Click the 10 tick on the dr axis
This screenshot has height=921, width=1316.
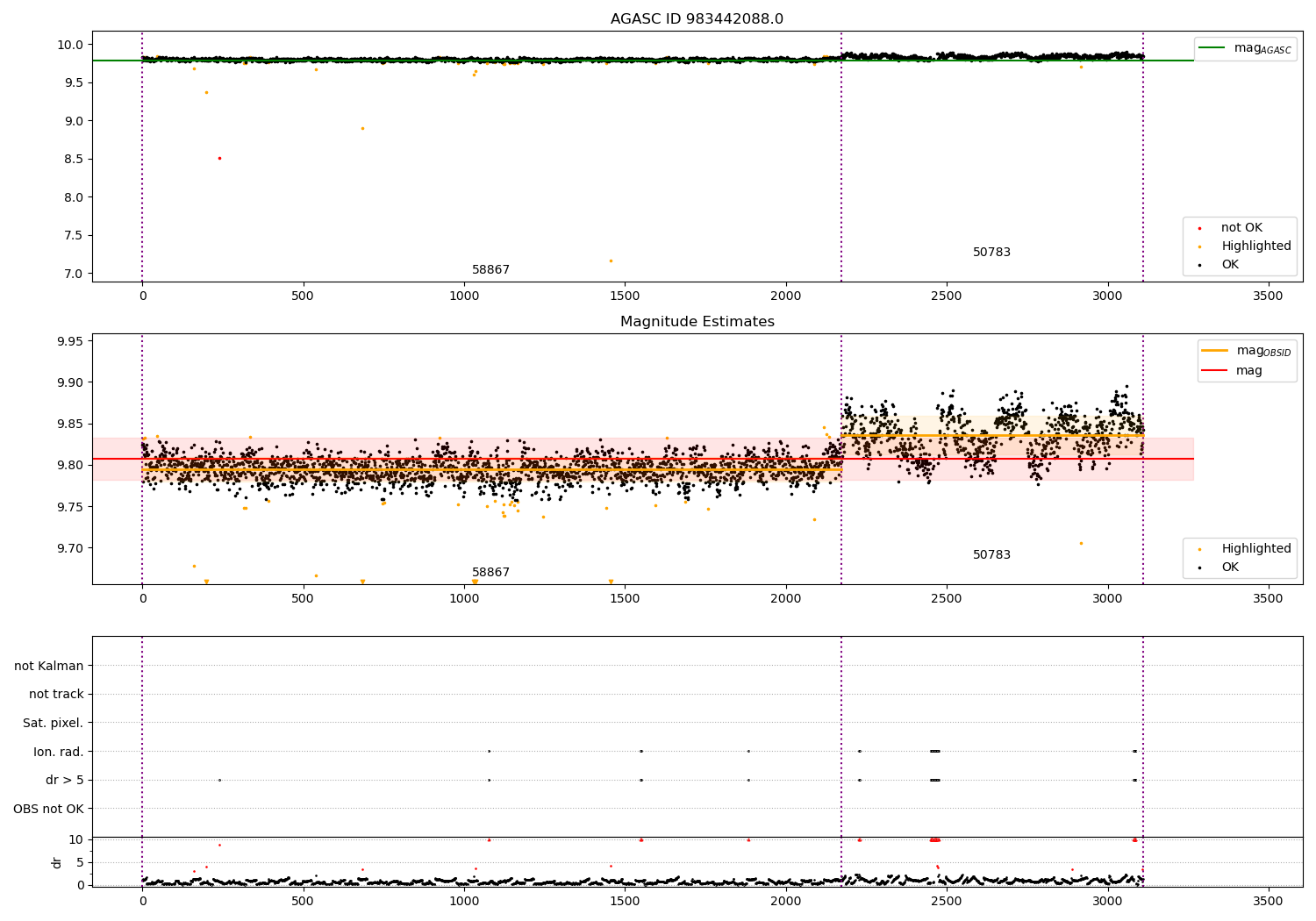pos(76,840)
